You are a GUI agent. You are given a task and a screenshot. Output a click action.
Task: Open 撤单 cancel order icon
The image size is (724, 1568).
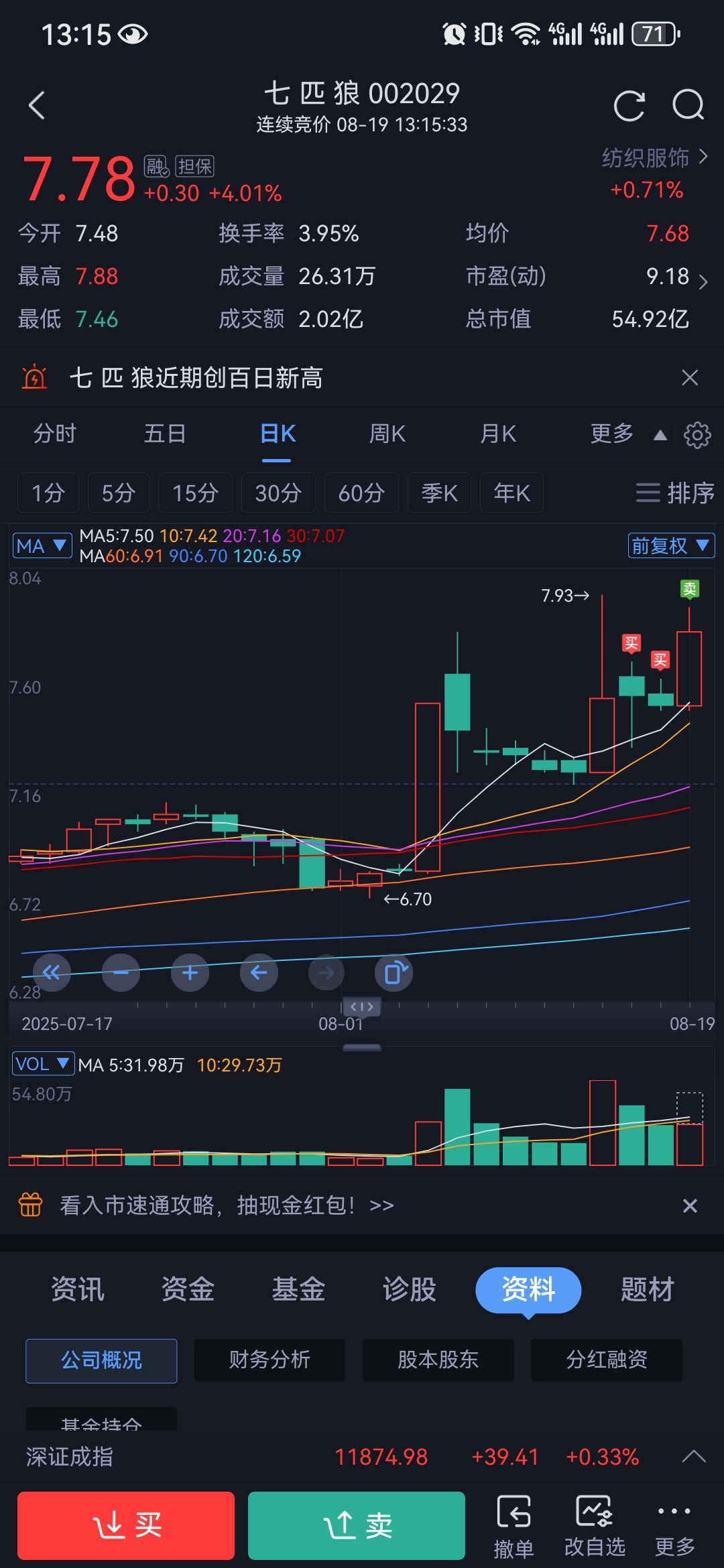514,1526
